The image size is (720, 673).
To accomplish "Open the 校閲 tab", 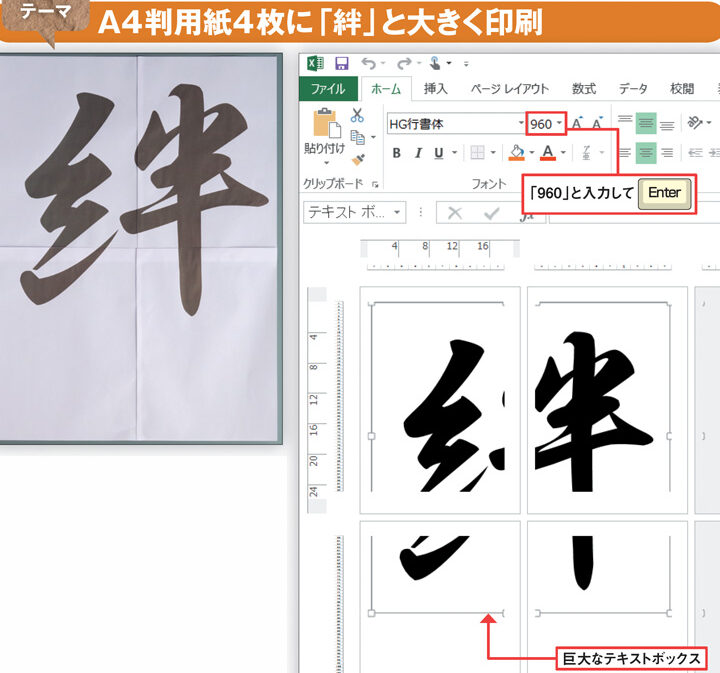I will 682,89.
